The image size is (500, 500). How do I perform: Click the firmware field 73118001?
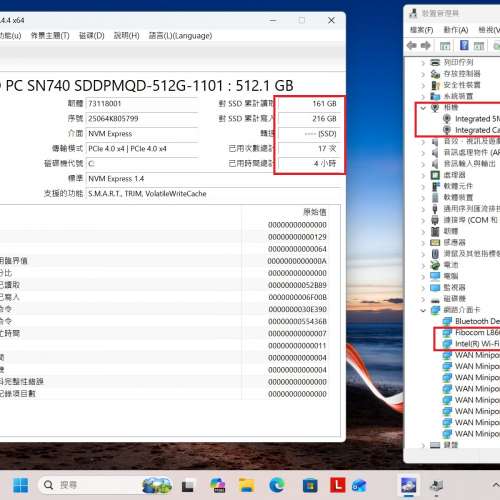142,104
